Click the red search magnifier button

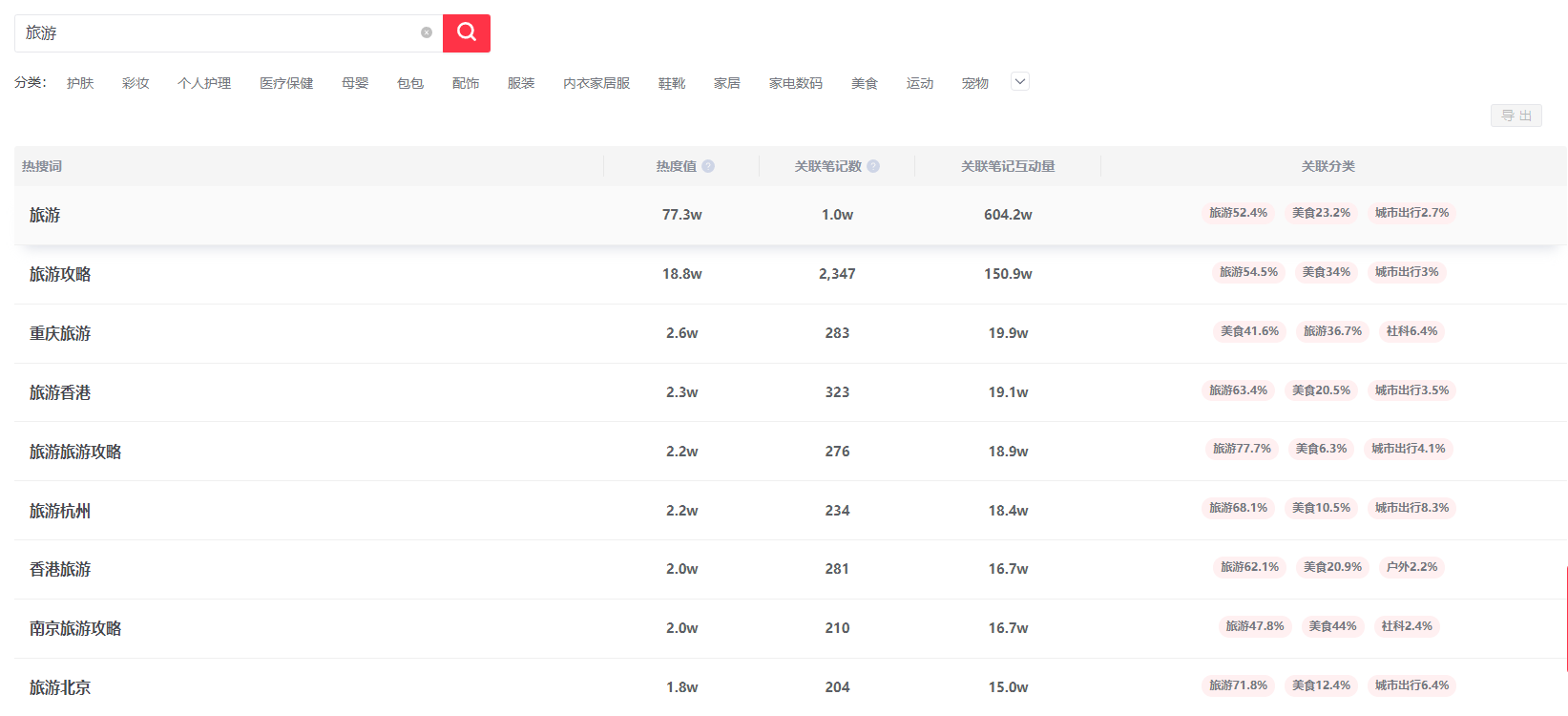[x=467, y=33]
